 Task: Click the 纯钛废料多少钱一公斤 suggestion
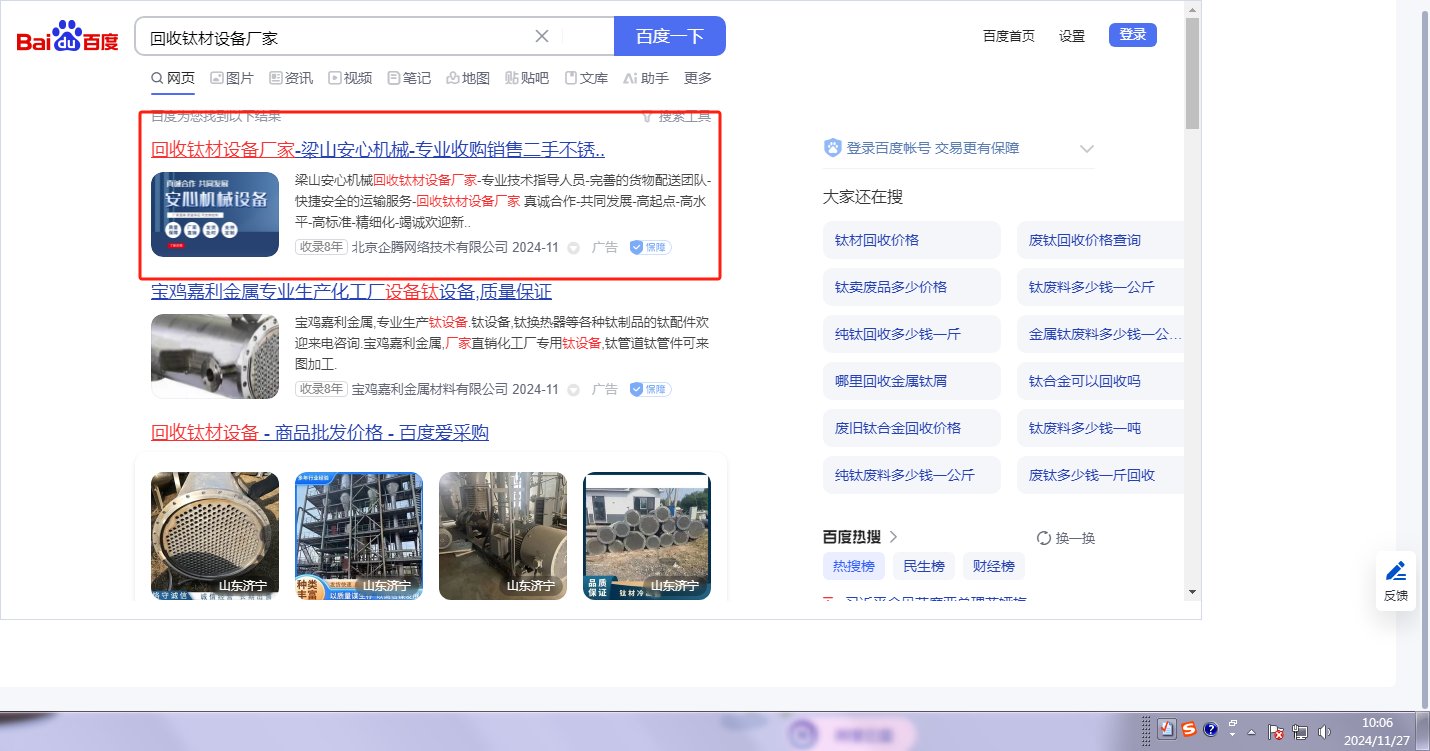(x=912, y=475)
